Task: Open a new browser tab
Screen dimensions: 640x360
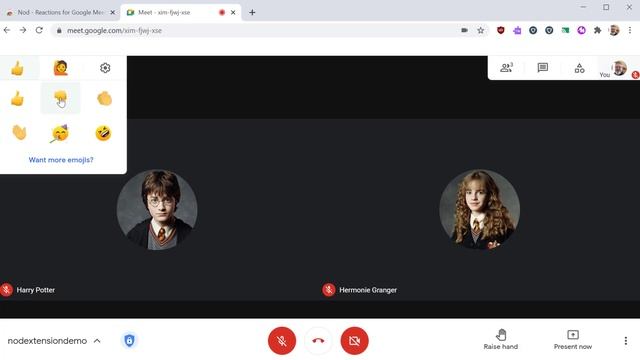Action: point(252,13)
